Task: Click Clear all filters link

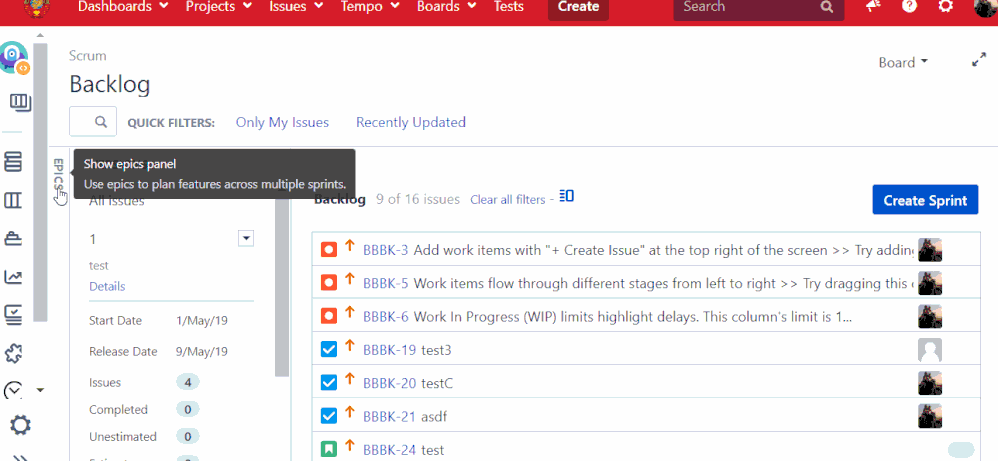Action: (507, 200)
